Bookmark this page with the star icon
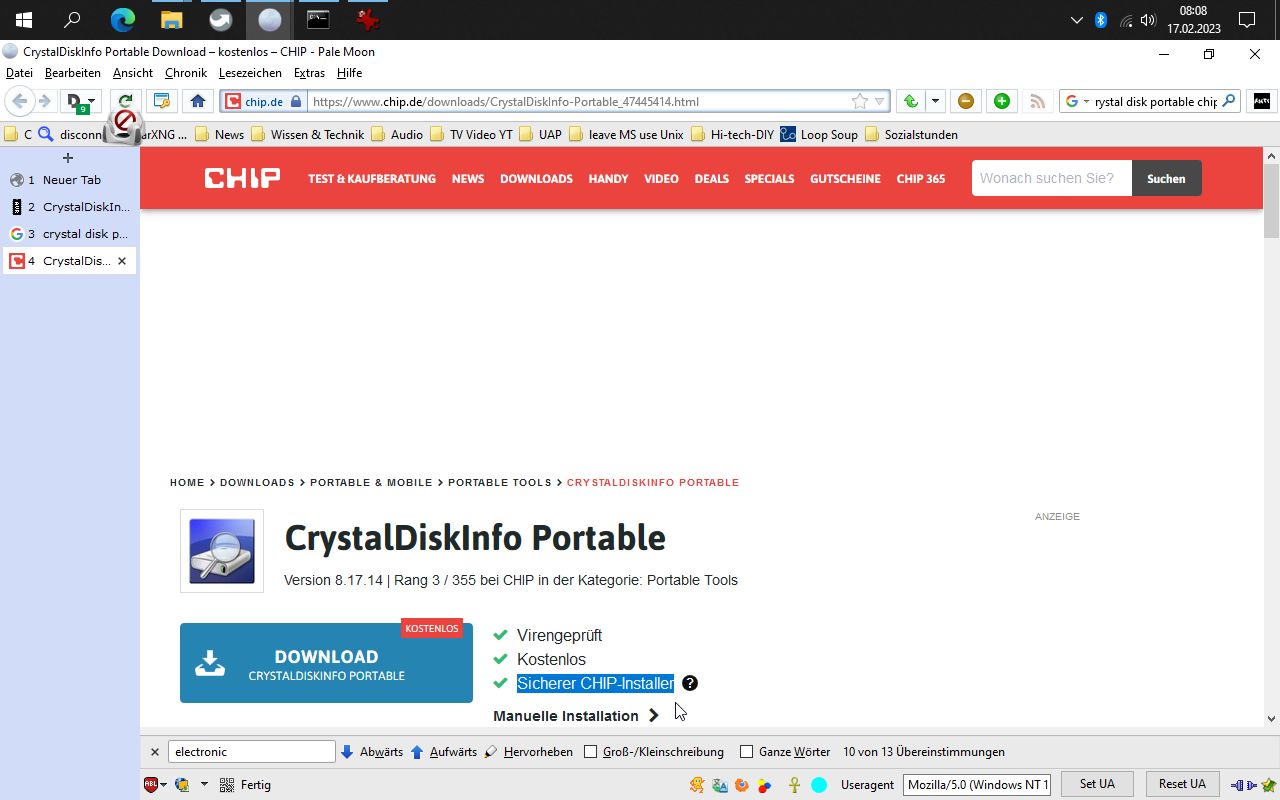1280x800 pixels. click(x=860, y=101)
